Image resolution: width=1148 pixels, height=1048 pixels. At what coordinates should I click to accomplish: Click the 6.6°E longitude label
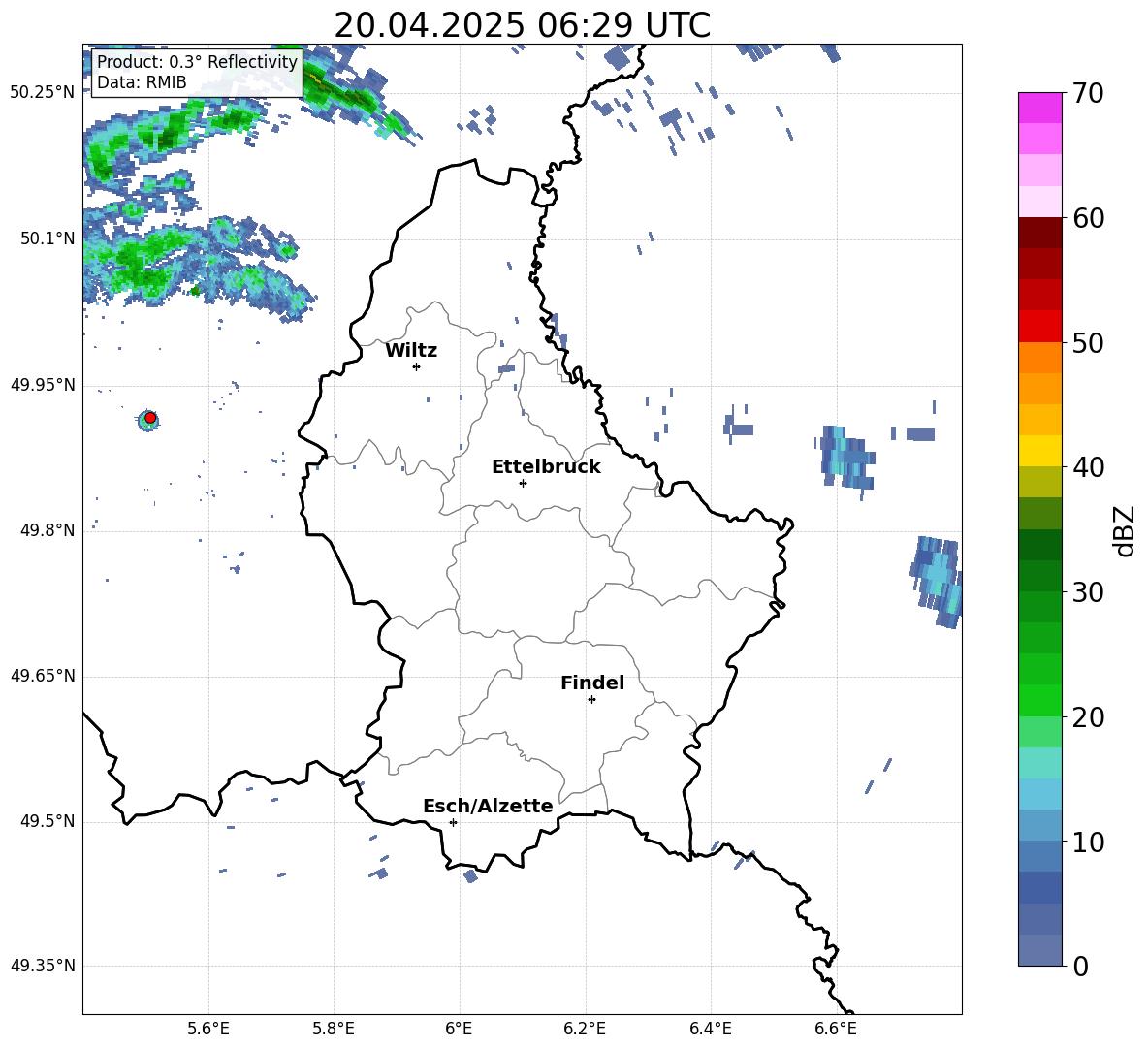tap(836, 1029)
